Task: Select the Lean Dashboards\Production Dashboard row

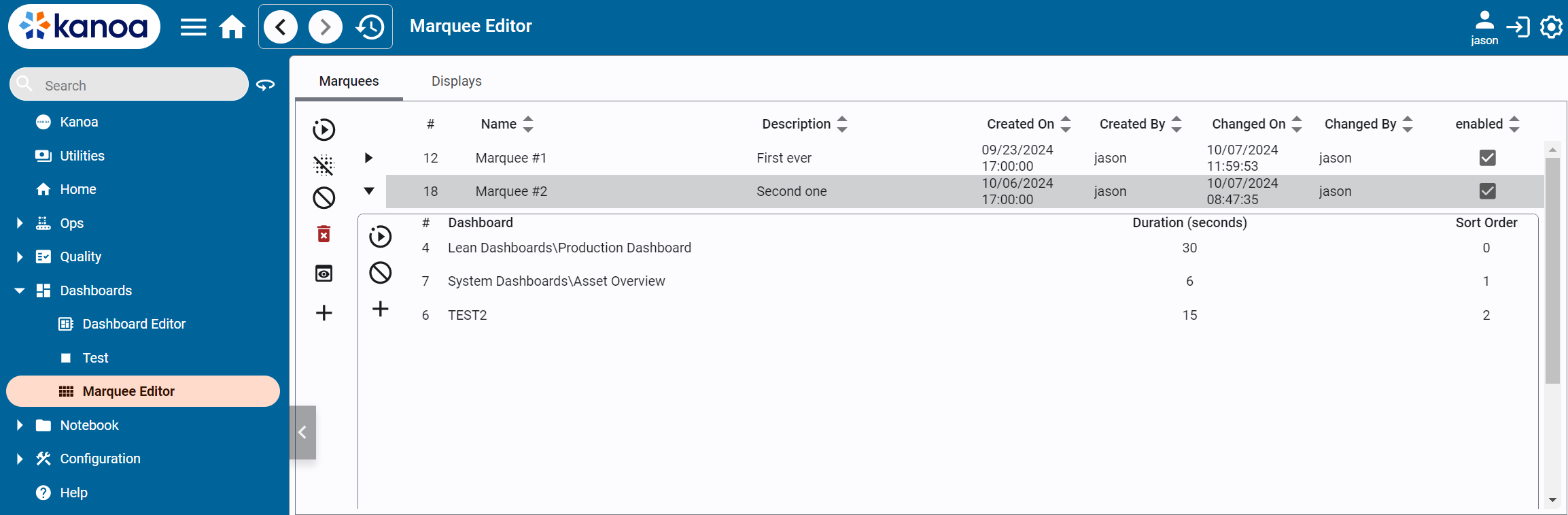Action: click(972, 248)
